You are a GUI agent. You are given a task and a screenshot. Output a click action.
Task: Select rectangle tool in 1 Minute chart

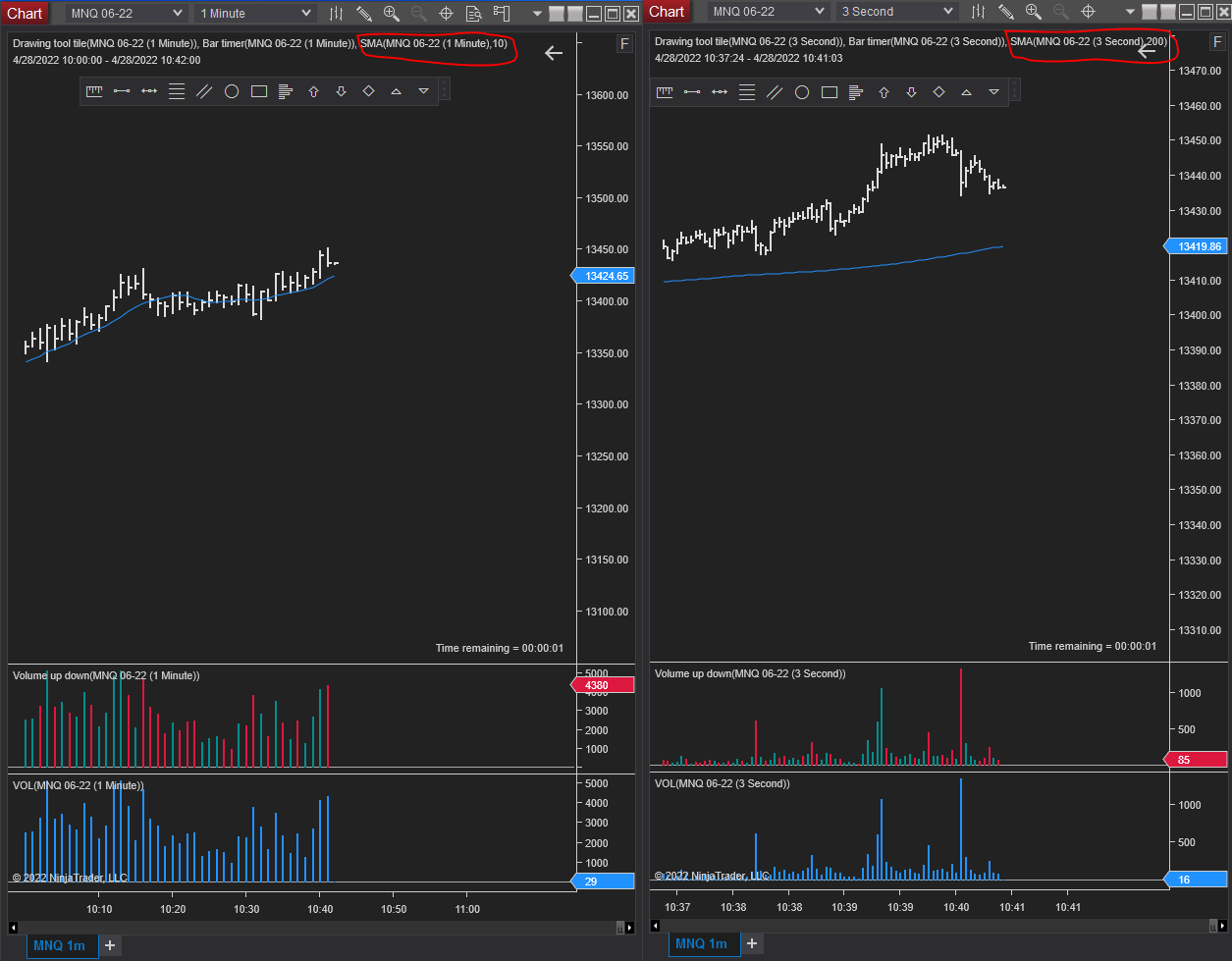point(259,91)
